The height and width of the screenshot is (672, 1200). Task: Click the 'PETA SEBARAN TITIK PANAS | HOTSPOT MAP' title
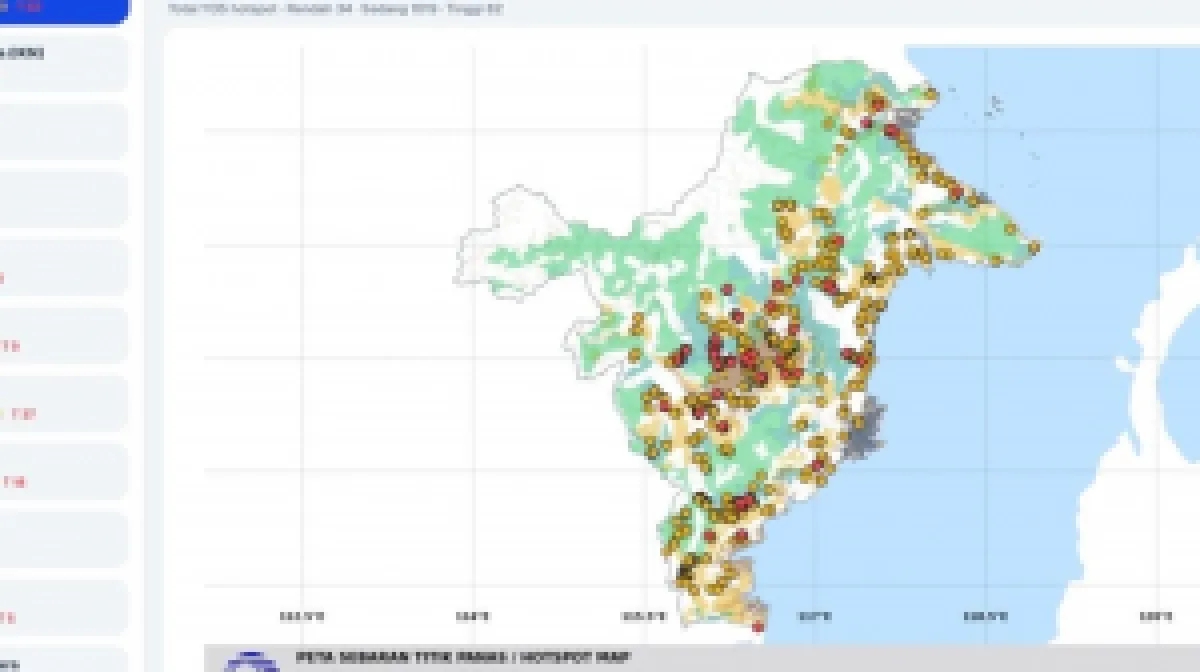pos(465,657)
